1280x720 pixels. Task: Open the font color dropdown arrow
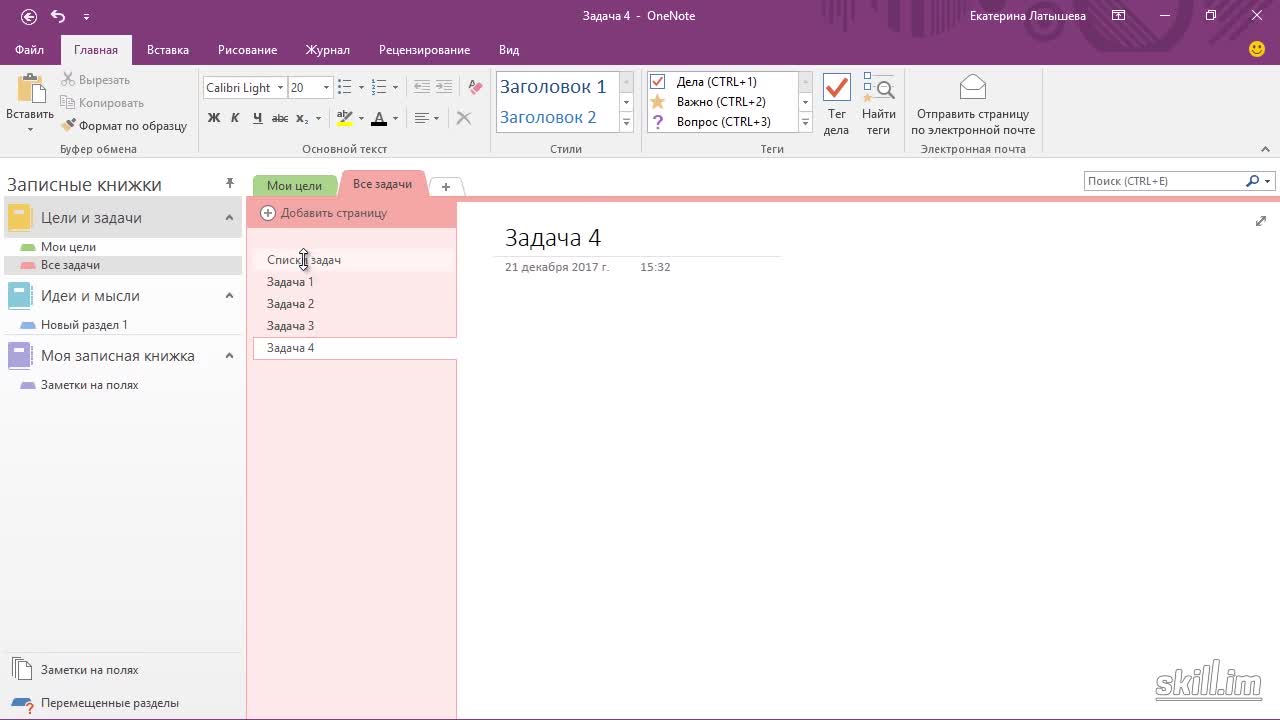(395, 118)
